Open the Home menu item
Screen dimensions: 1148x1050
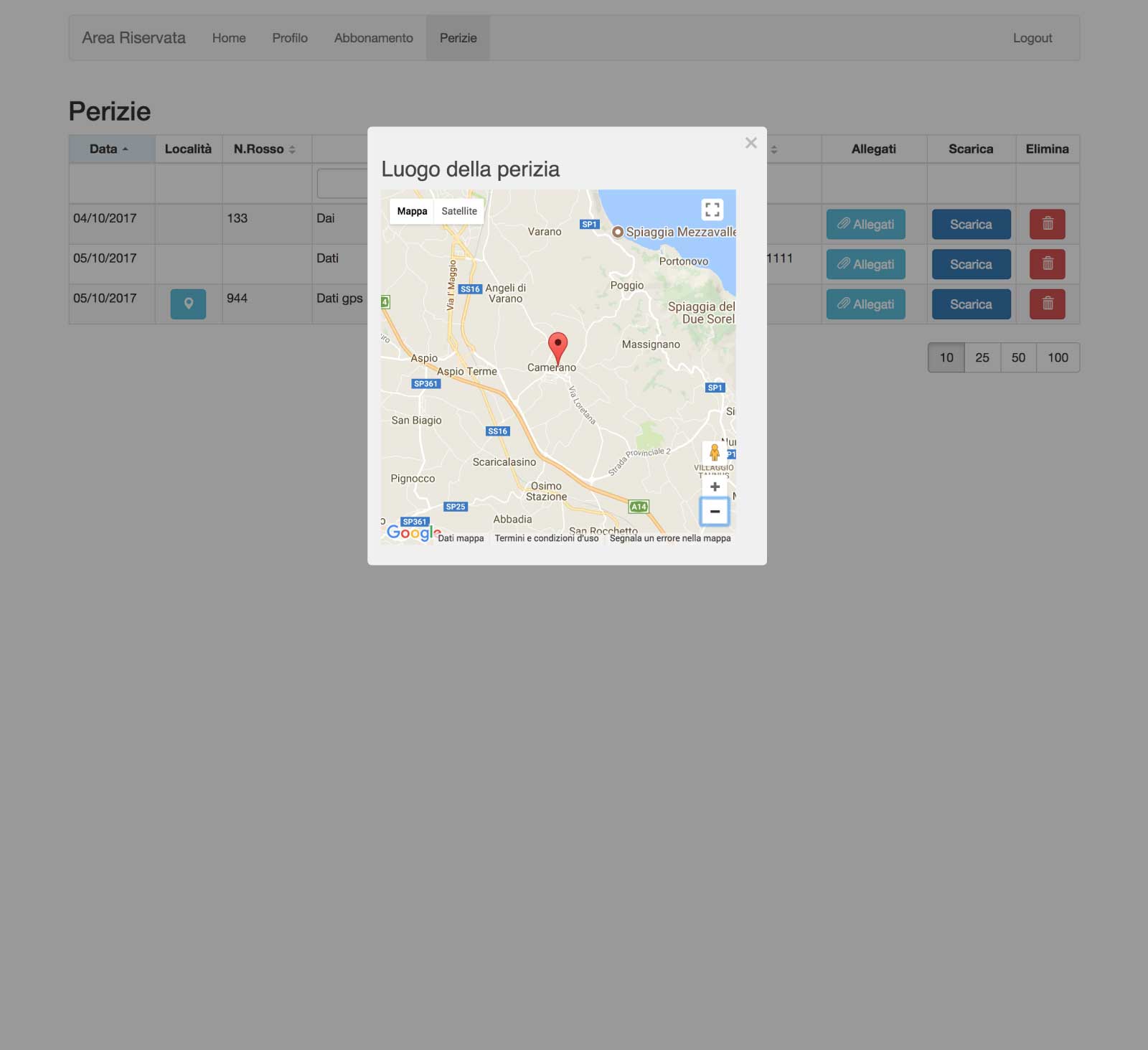click(229, 38)
